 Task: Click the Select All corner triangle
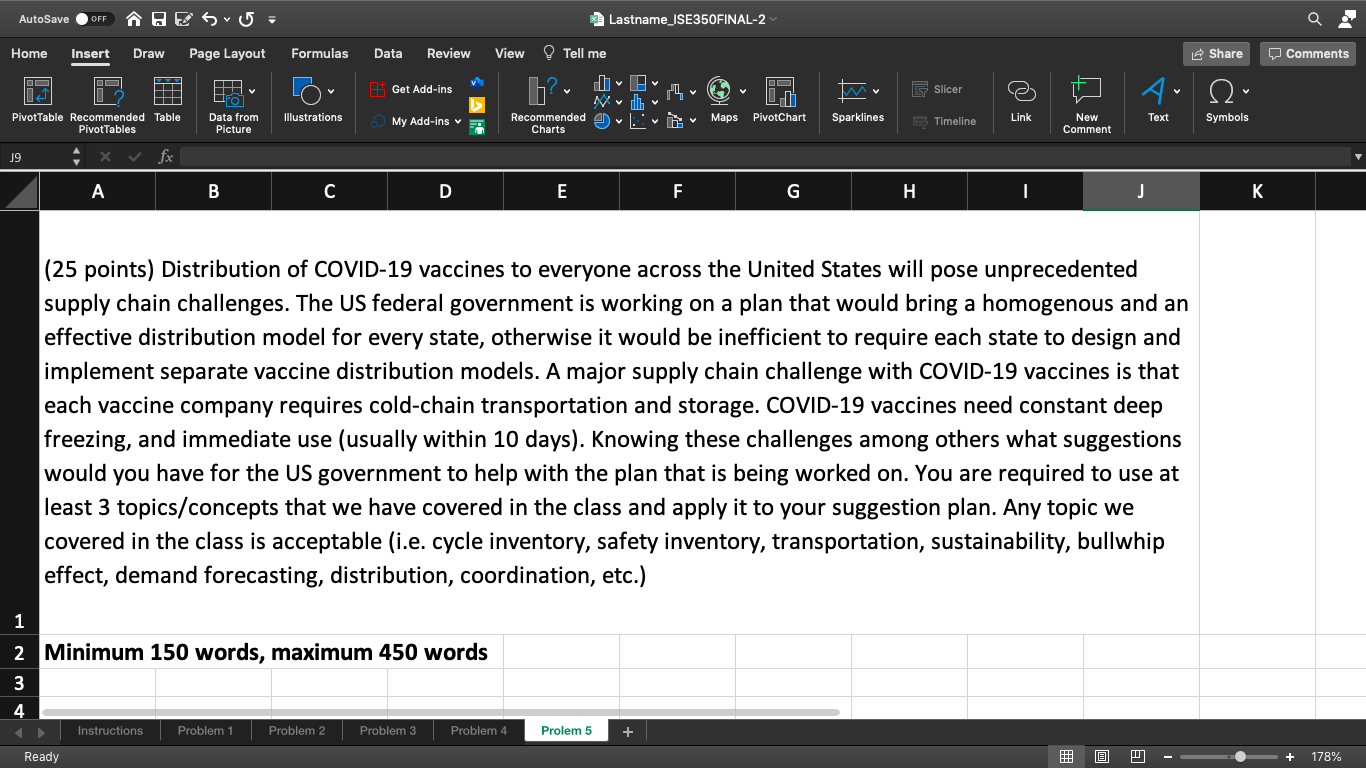[21, 191]
